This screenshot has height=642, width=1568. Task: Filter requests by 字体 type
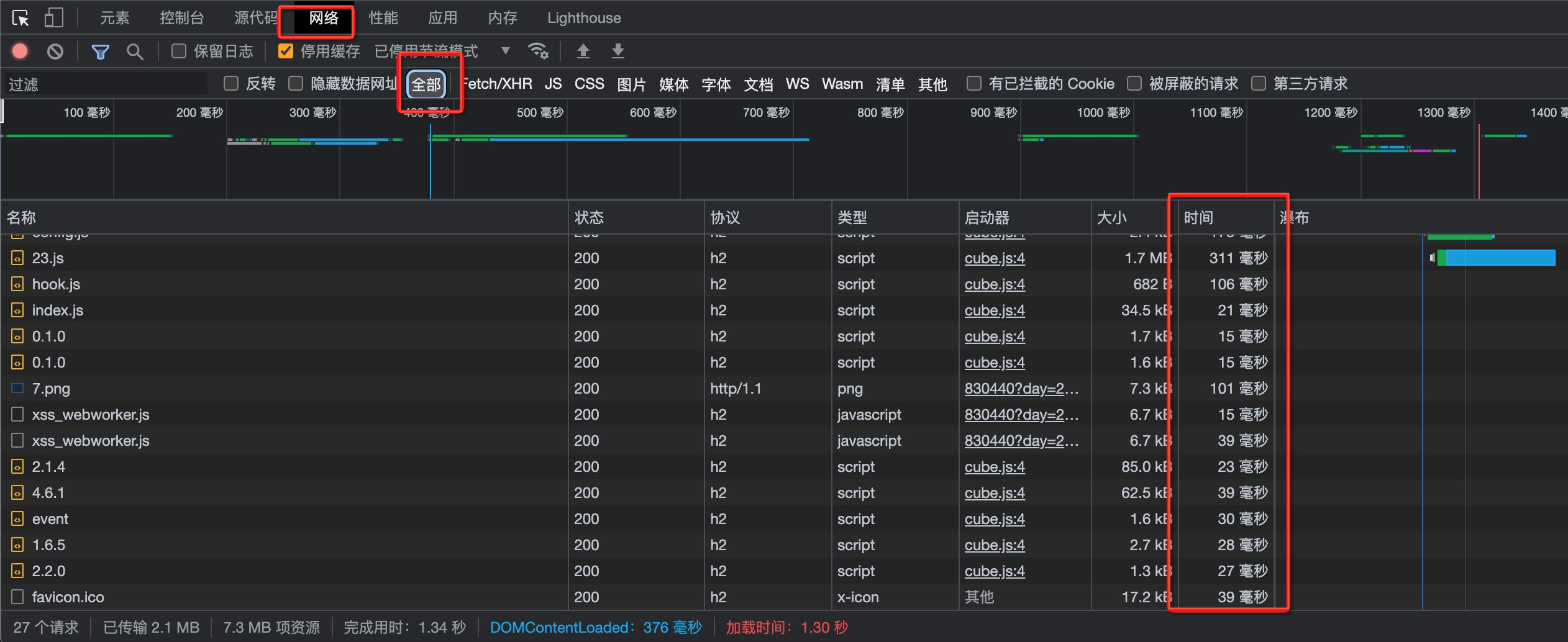click(x=716, y=84)
